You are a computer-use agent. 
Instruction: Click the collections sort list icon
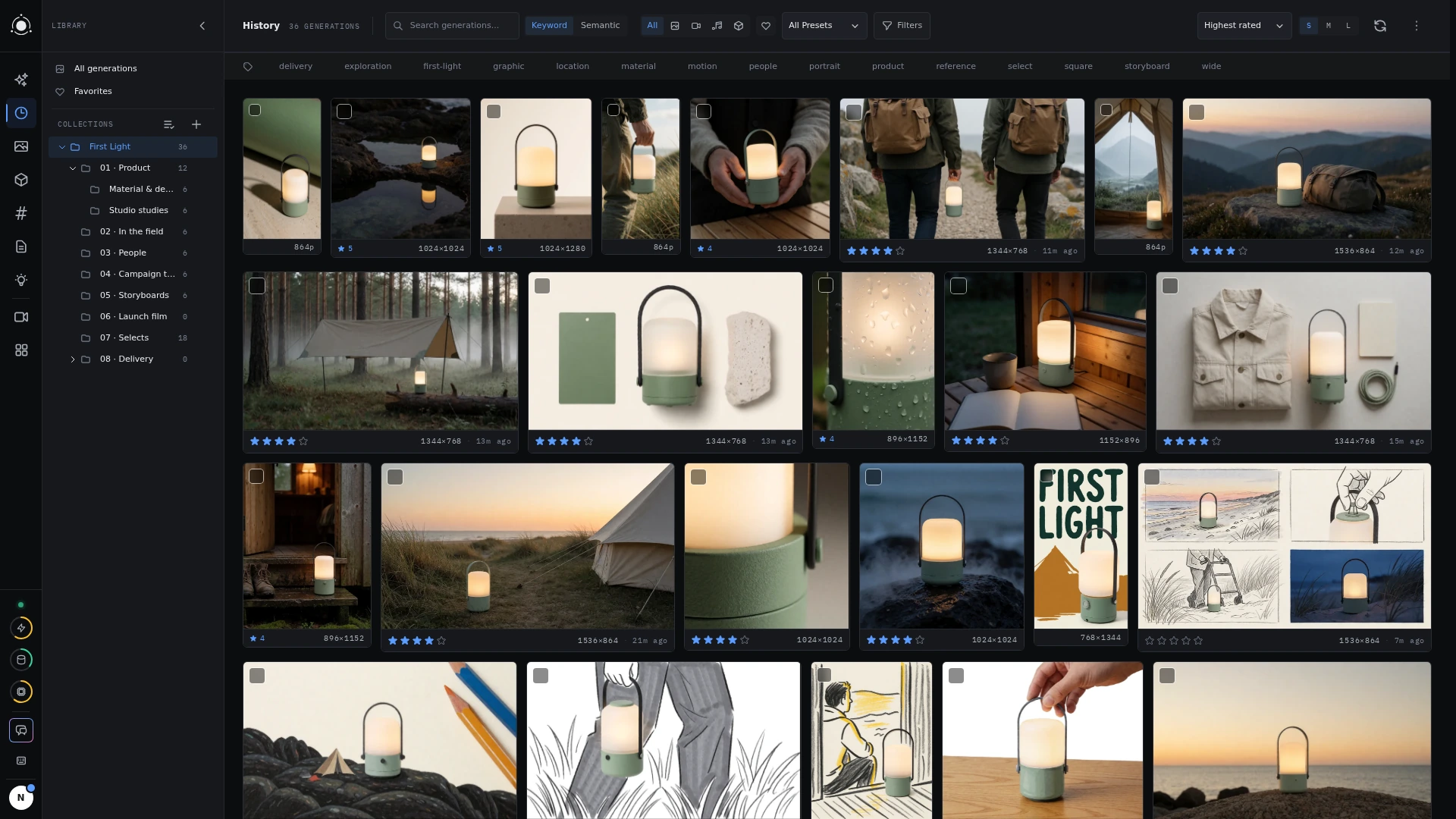point(169,124)
